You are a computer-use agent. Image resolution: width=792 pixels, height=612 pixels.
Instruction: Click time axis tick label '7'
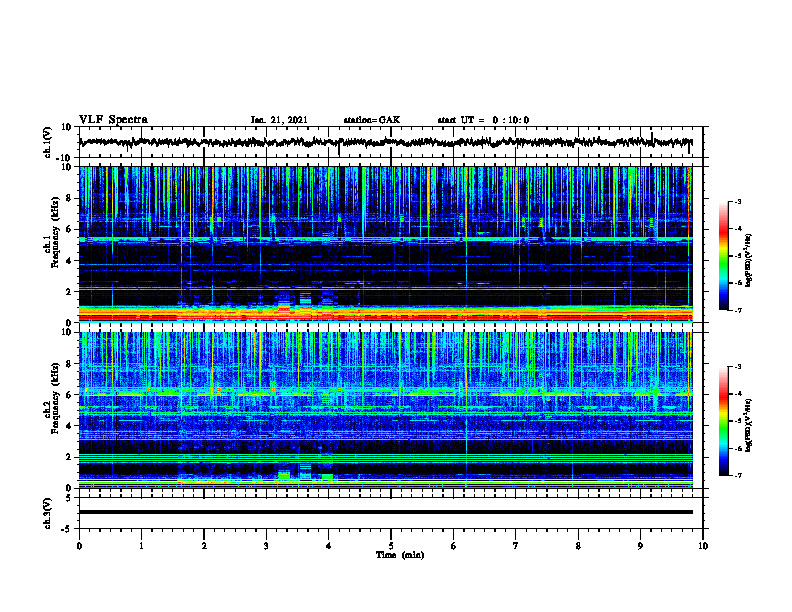(x=516, y=546)
